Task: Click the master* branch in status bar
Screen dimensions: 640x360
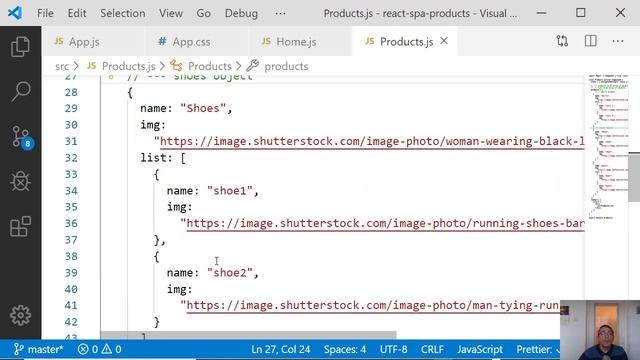Action: click(x=39, y=349)
